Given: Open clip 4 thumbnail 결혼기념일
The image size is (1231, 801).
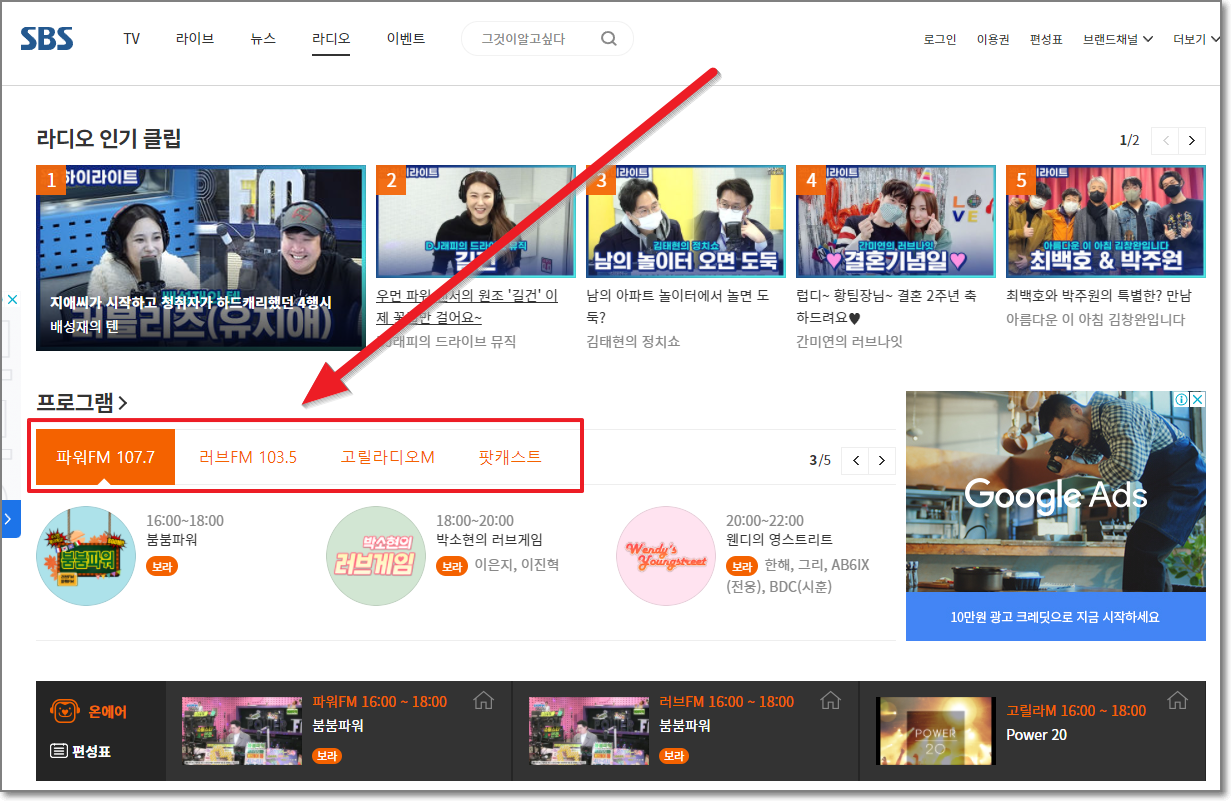Looking at the screenshot, I should tap(896, 221).
